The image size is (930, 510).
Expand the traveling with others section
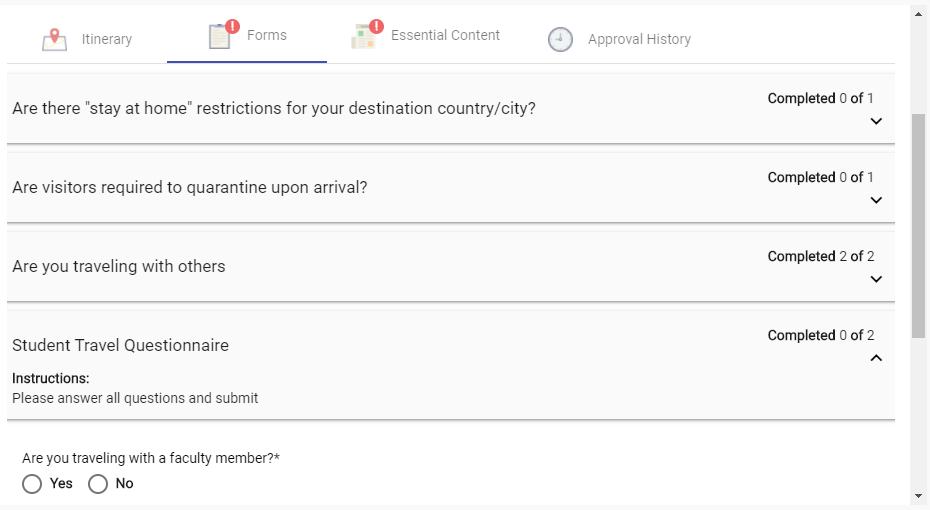[876, 279]
